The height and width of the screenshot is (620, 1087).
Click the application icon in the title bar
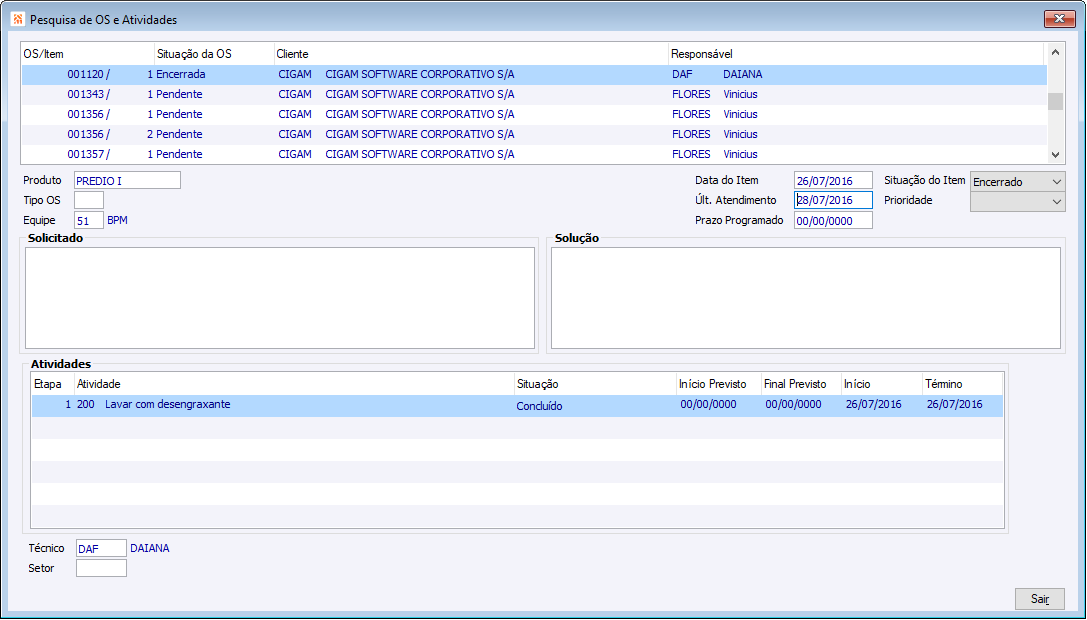coord(18,19)
